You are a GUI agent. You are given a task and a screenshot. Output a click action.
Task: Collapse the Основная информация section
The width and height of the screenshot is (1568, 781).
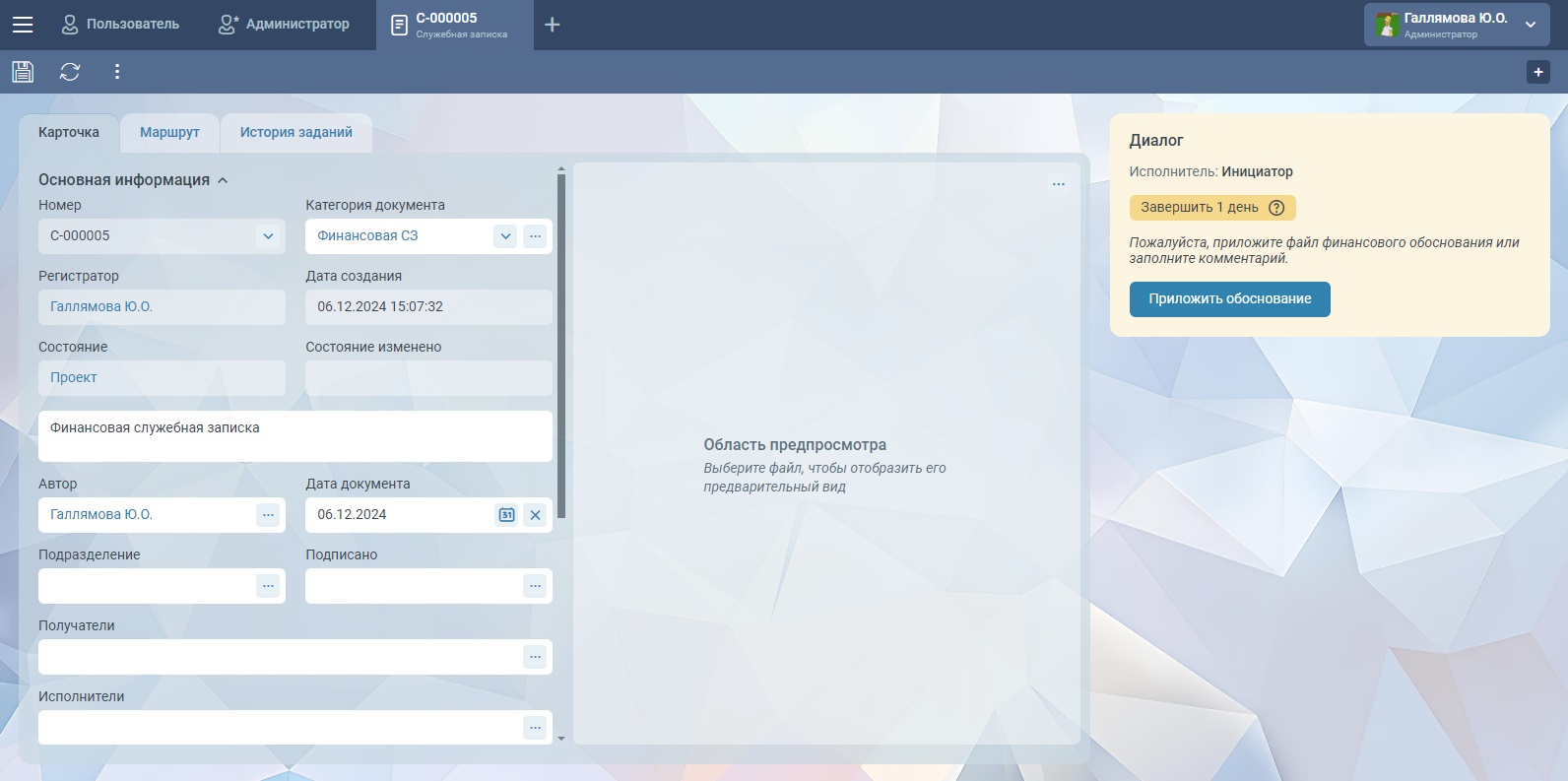[223, 180]
